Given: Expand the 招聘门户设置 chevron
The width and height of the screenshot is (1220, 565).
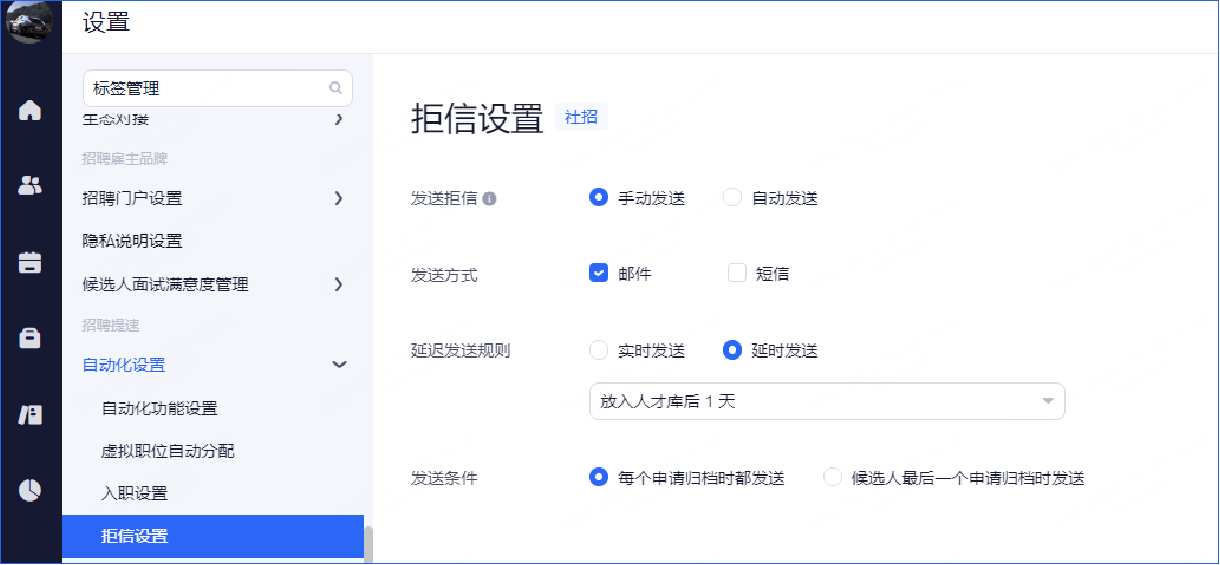Looking at the screenshot, I should pos(338,198).
